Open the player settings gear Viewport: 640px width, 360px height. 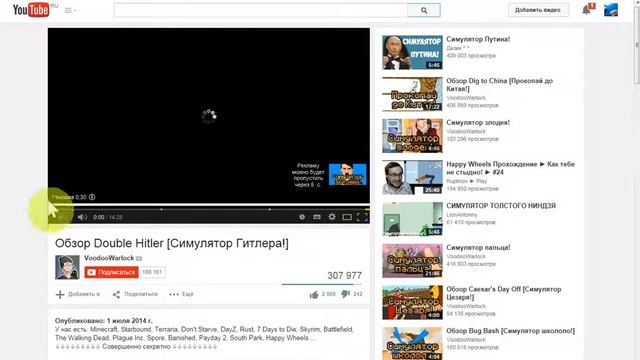pyautogui.click(x=332, y=217)
